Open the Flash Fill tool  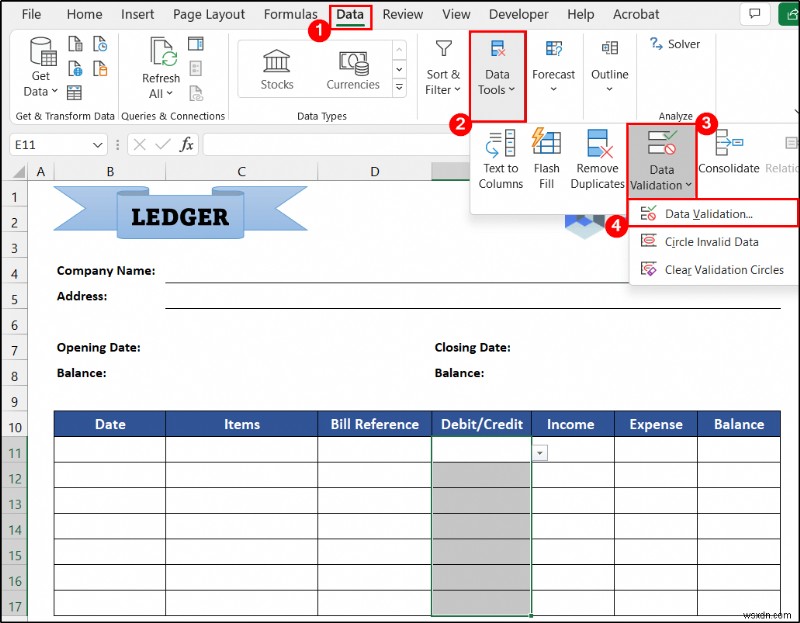pyautogui.click(x=546, y=158)
